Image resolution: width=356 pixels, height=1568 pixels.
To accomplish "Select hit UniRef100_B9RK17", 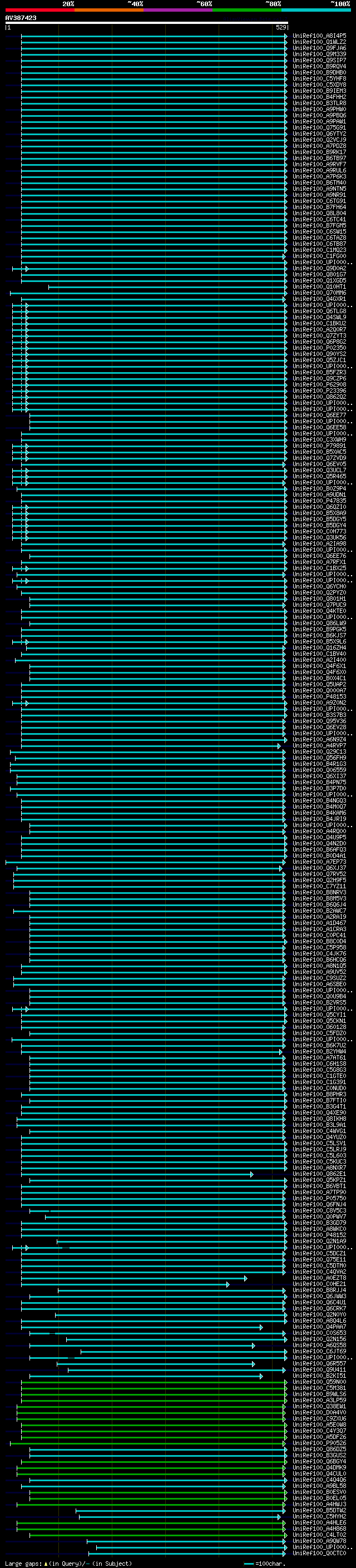I will 319,152.
